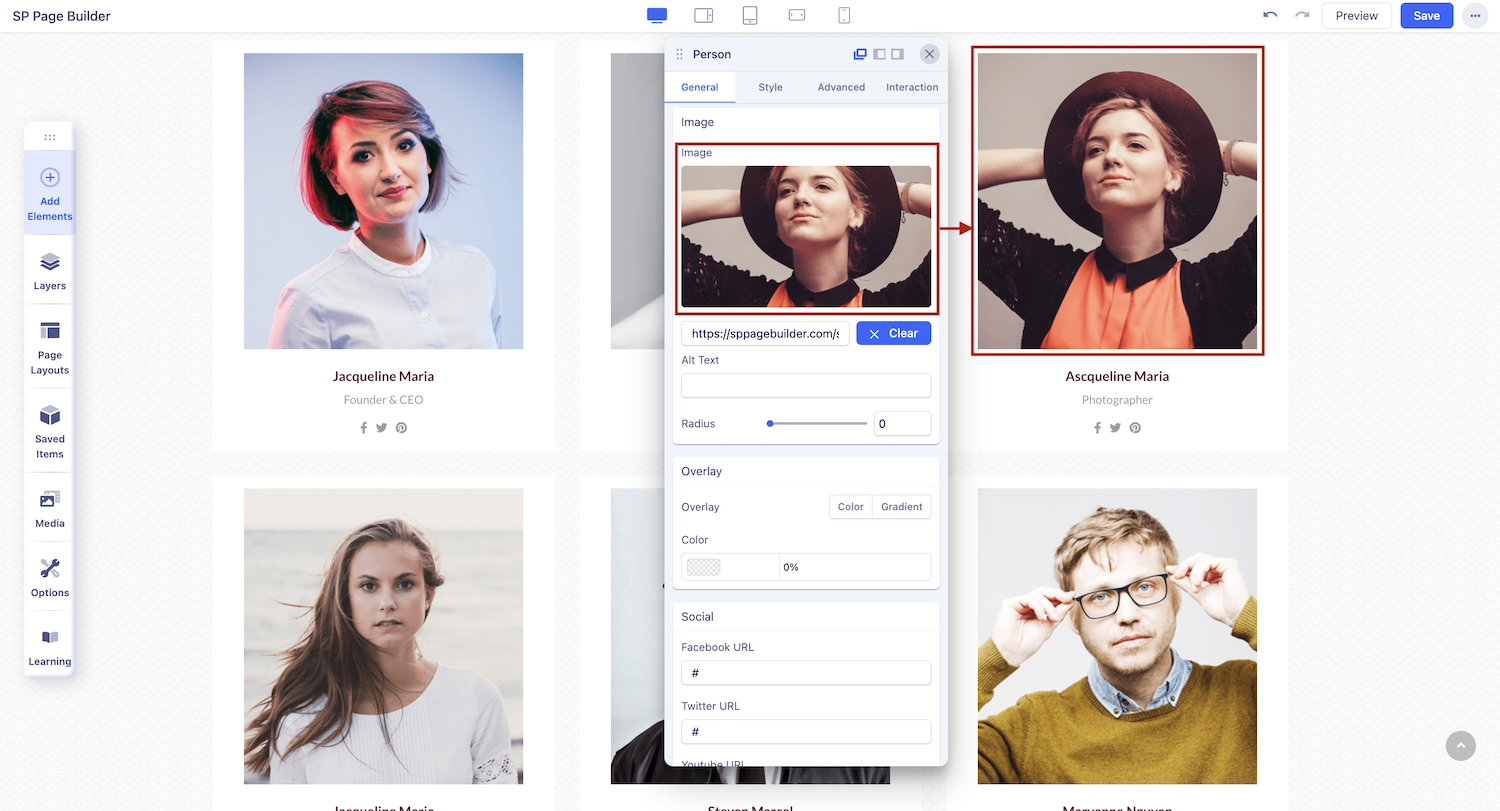This screenshot has width=1500, height=811.
Task: Switch to mobile phone device view
Action: [844, 15]
